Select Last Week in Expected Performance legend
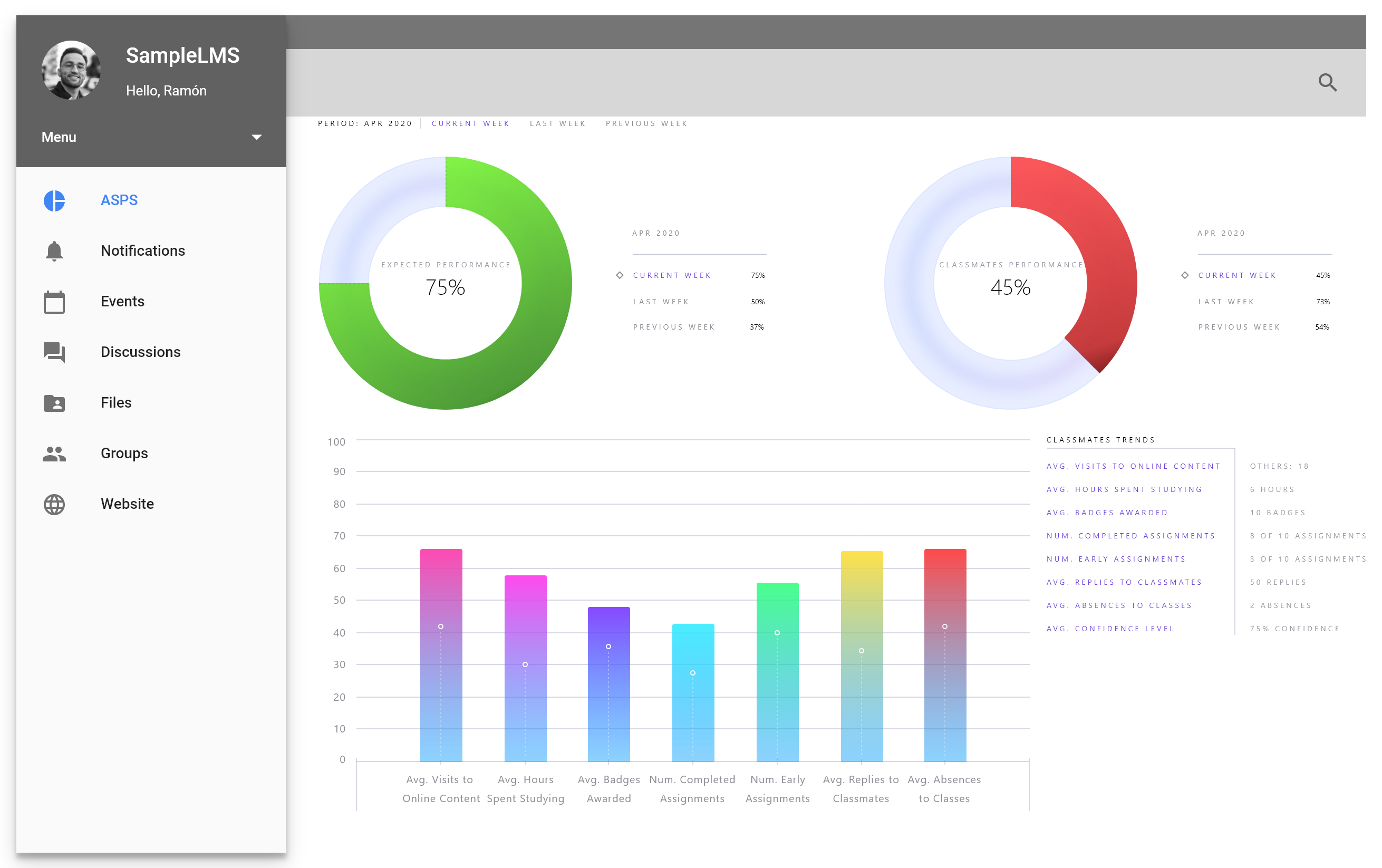Viewport: 1382px width, 868px height. pos(661,302)
